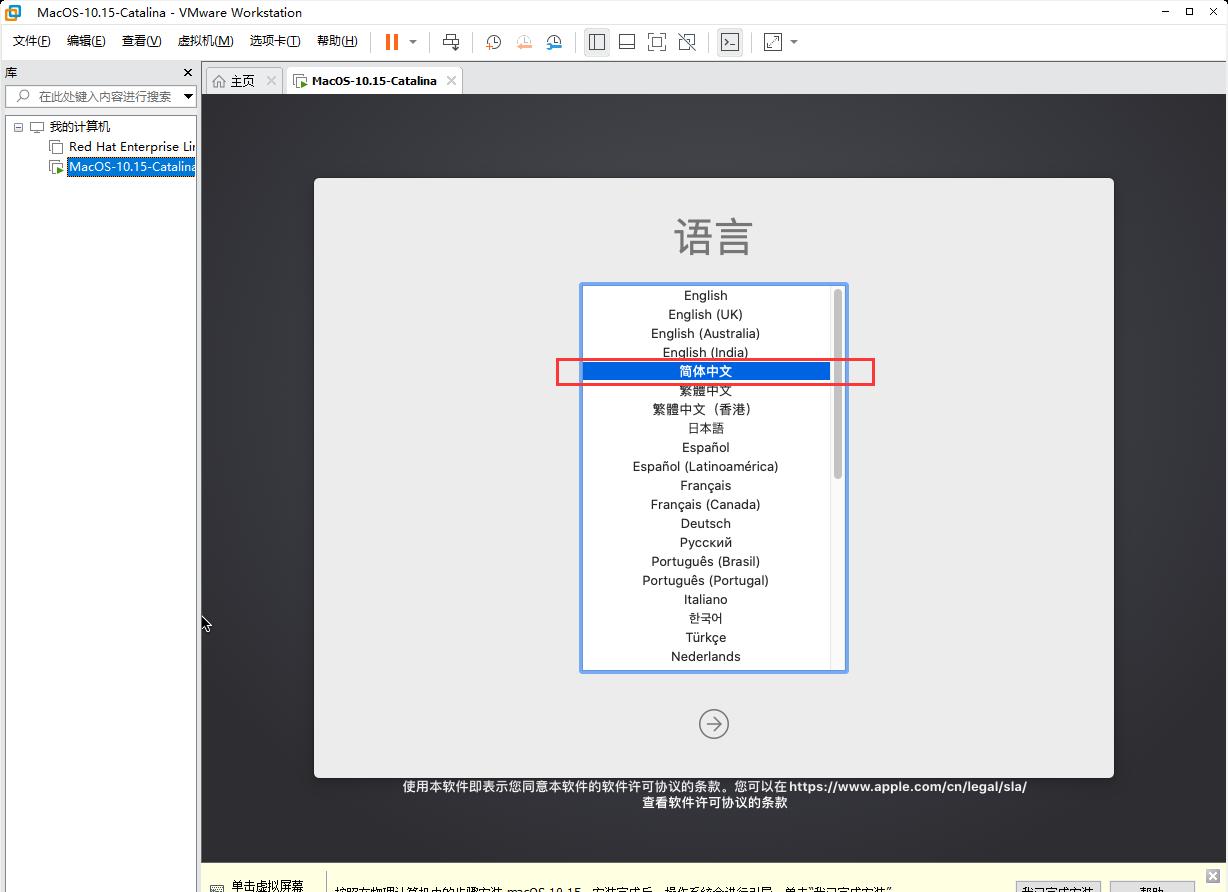Choose English (UK) language

pyautogui.click(x=706, y=314)
